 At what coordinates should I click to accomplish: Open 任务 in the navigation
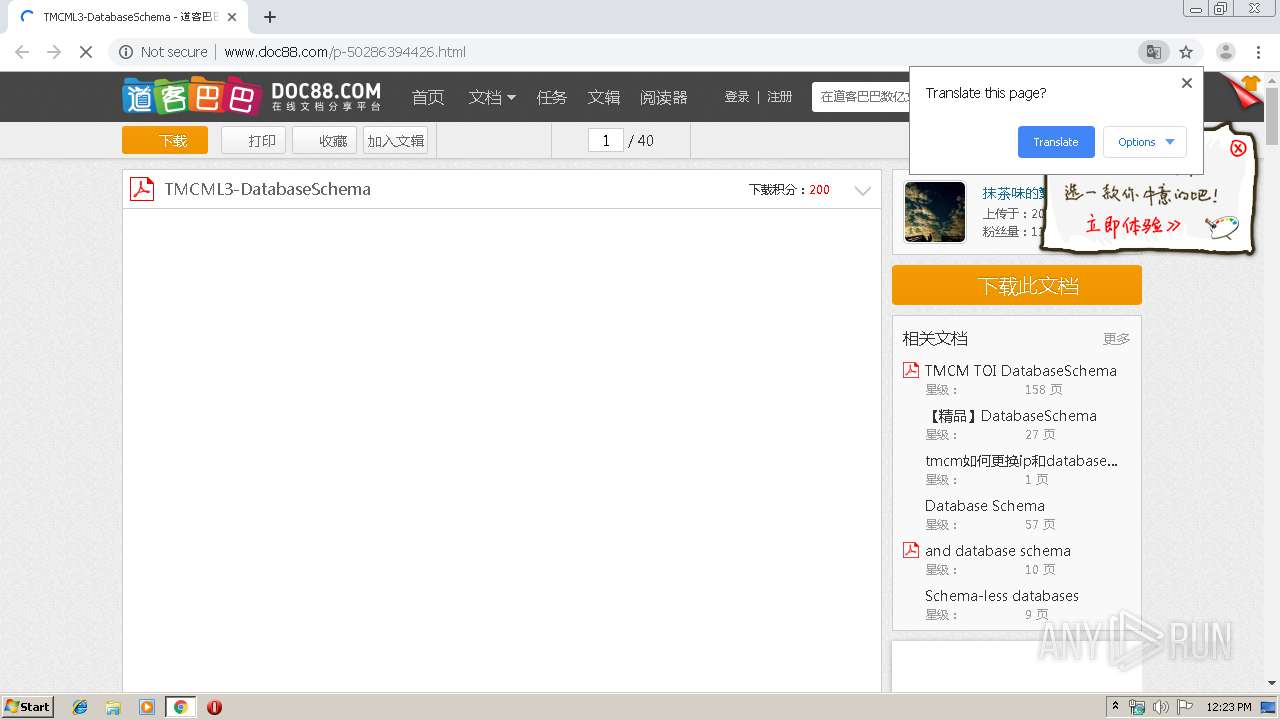(552, 97)
